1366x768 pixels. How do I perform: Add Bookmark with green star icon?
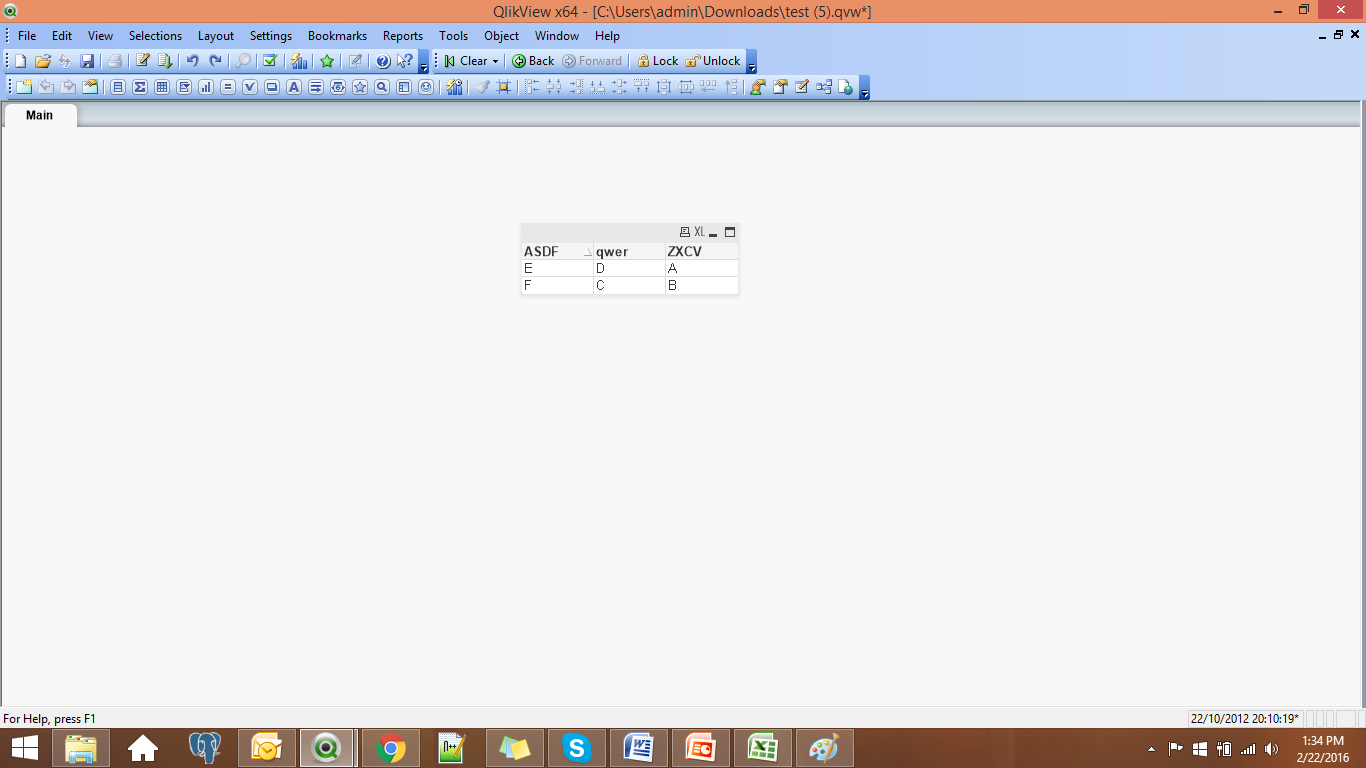327,61
